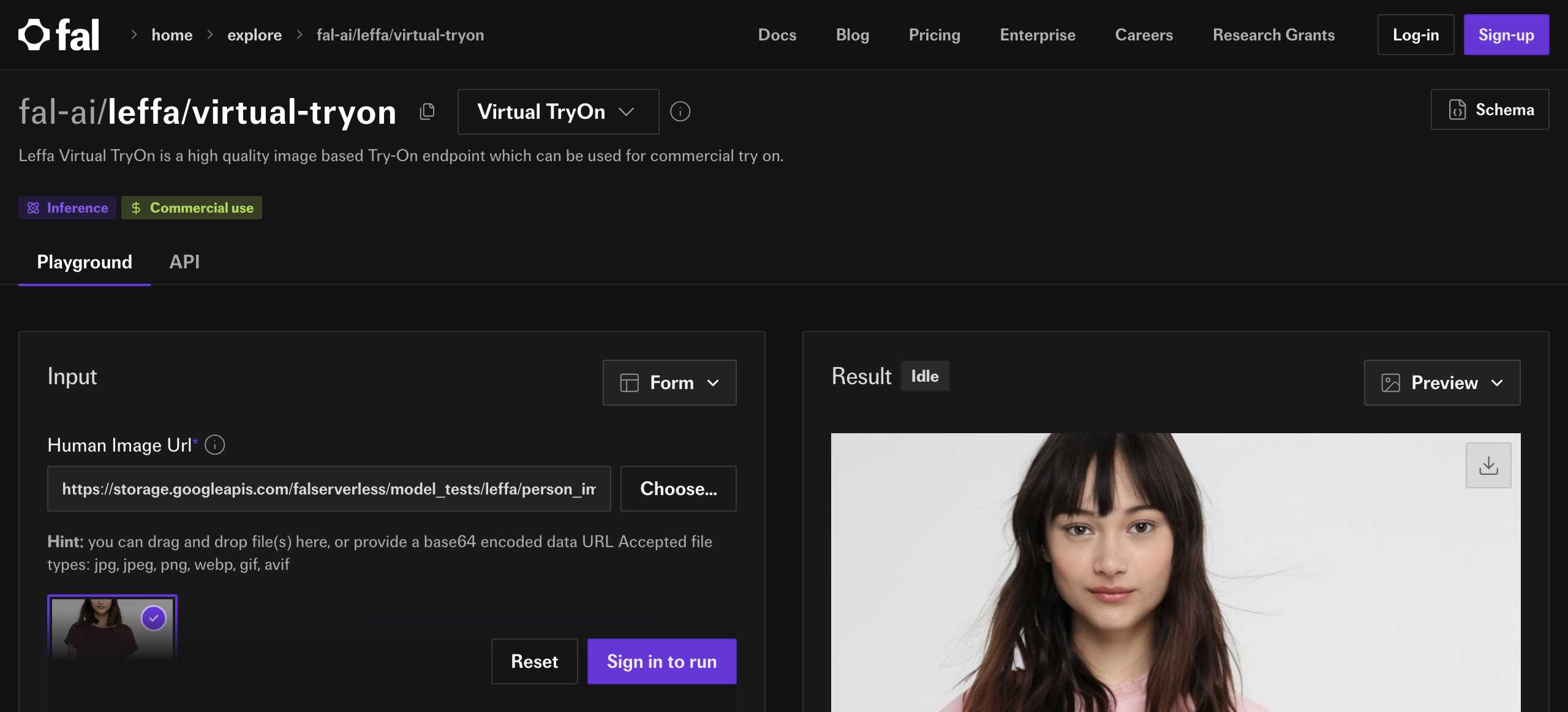Click the Human Image Url input field
Image resolution: width=1568 pixels, height=712 pixels.
(329, 489)
